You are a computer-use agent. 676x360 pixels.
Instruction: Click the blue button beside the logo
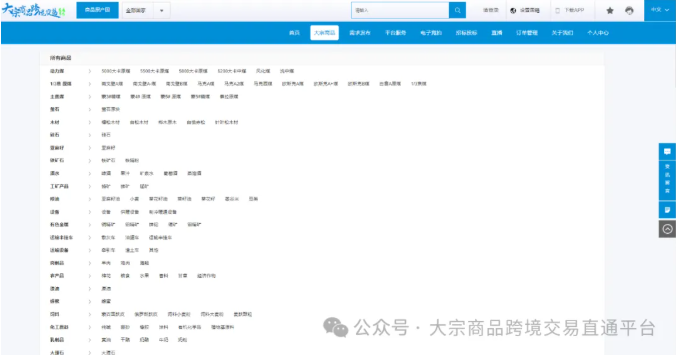click(x=97, y=10)
